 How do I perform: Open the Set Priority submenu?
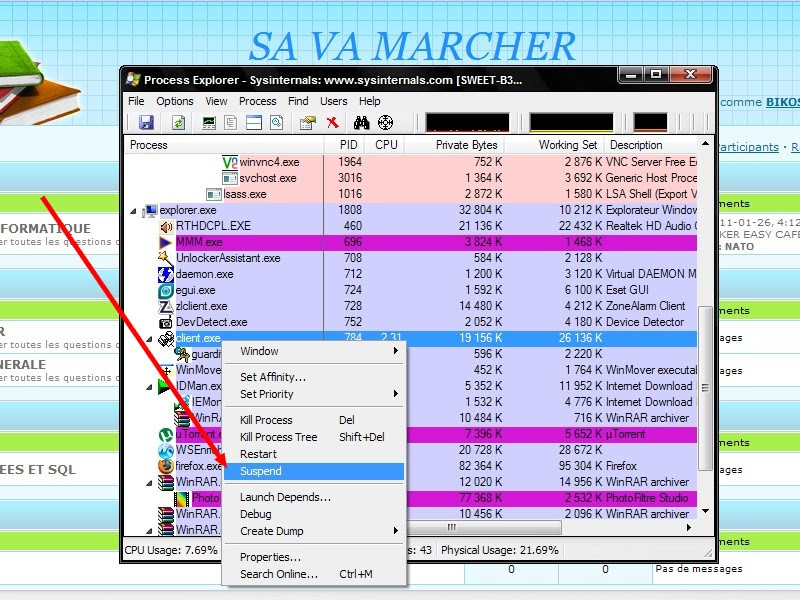(314, 394)
